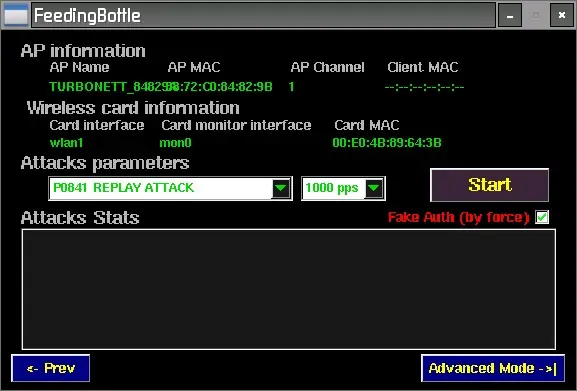This screenshot has height=391, width=577.
Task: Switch to Advanced Mode
Action: tap(493, 368)
